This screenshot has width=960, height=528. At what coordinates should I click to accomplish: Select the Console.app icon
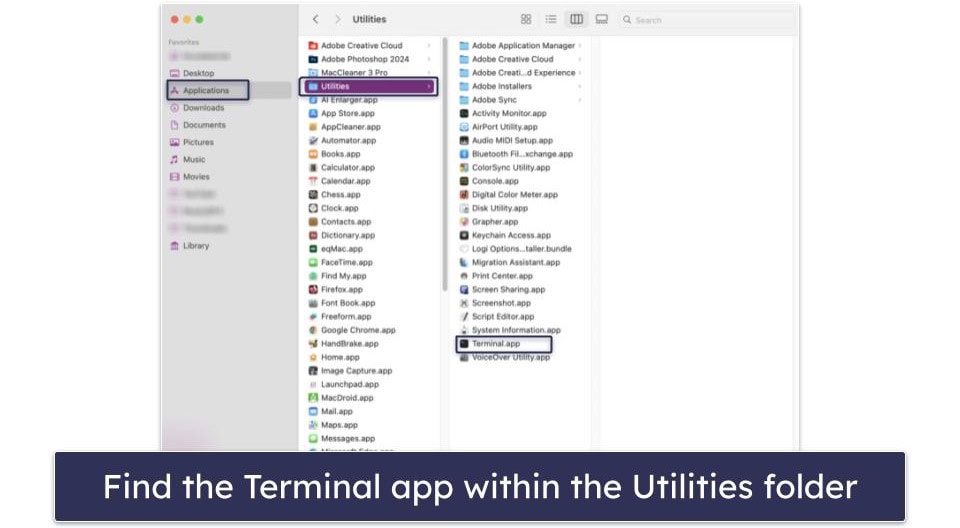coord(464,181)
